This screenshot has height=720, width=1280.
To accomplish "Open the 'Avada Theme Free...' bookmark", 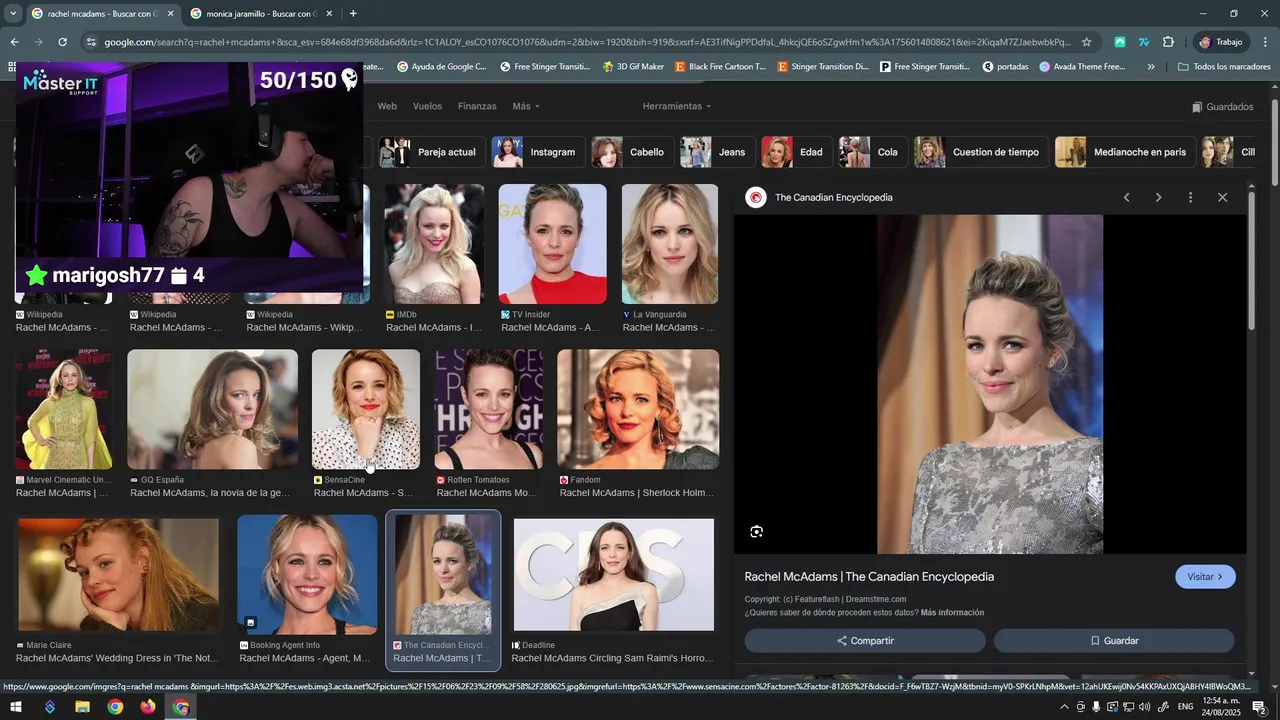I will click(x=1082, y=67).
